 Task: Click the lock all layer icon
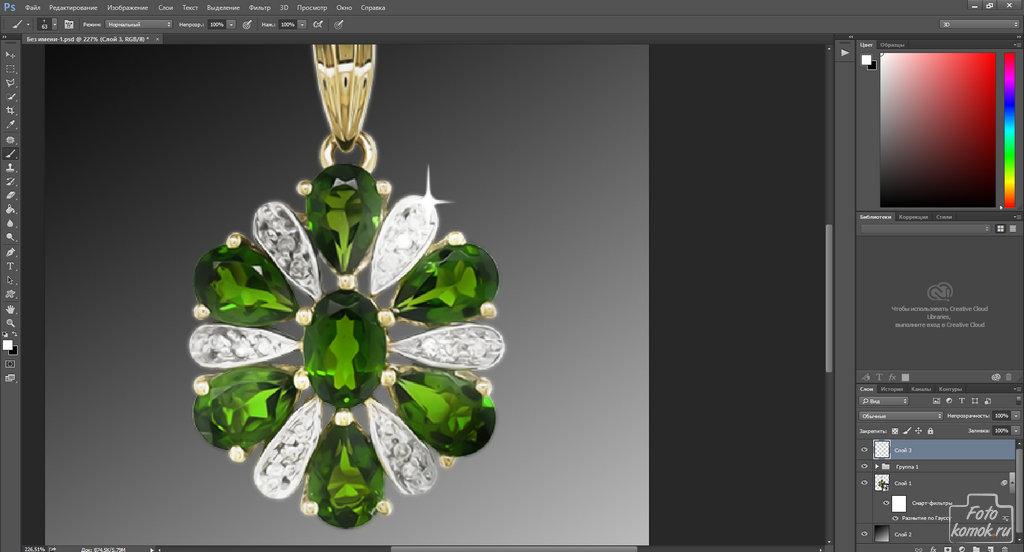(930, 431)
